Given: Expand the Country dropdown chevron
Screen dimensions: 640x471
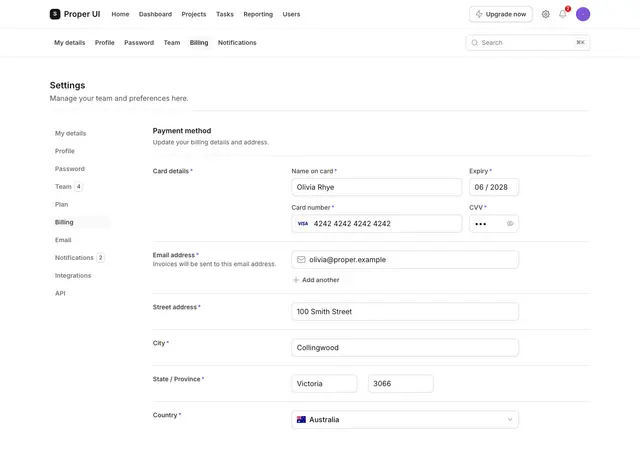Looking at the screenshot, I should pyautogui.click(x=510, y=420).
